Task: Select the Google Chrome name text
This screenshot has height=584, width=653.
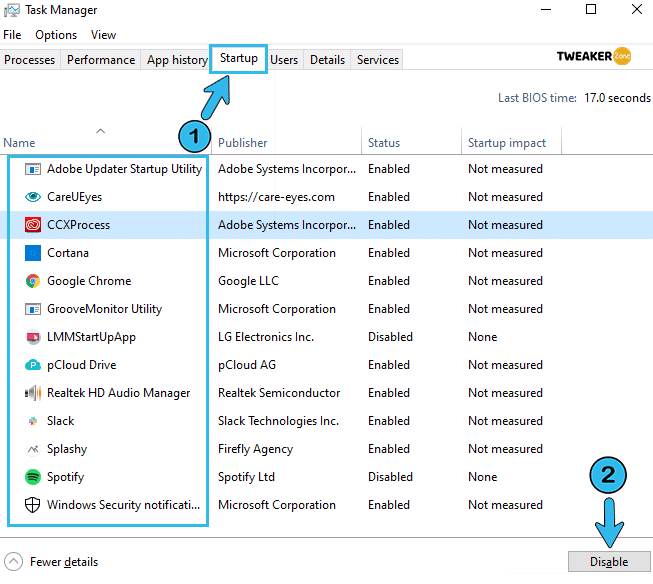Action: [89, 281]
